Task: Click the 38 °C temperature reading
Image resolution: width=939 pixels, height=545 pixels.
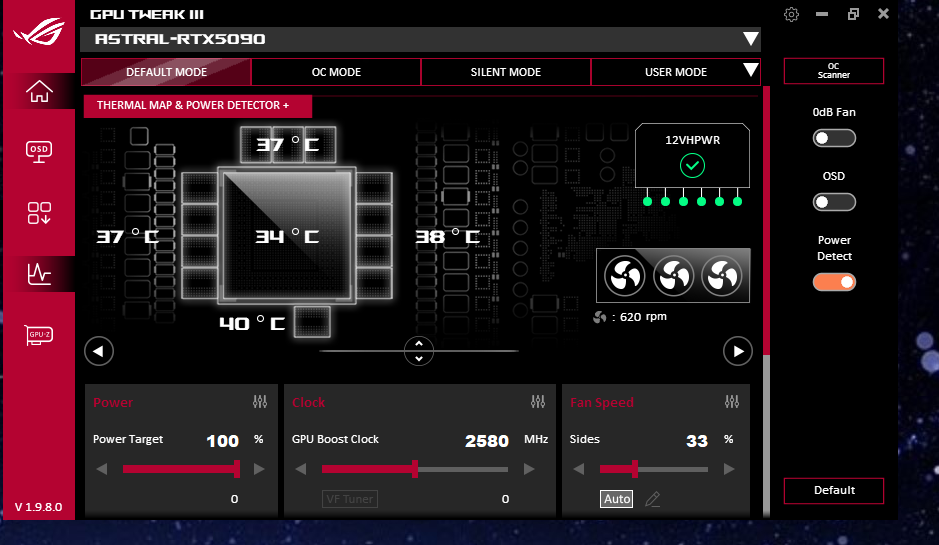Action: [x=448, y=237]
